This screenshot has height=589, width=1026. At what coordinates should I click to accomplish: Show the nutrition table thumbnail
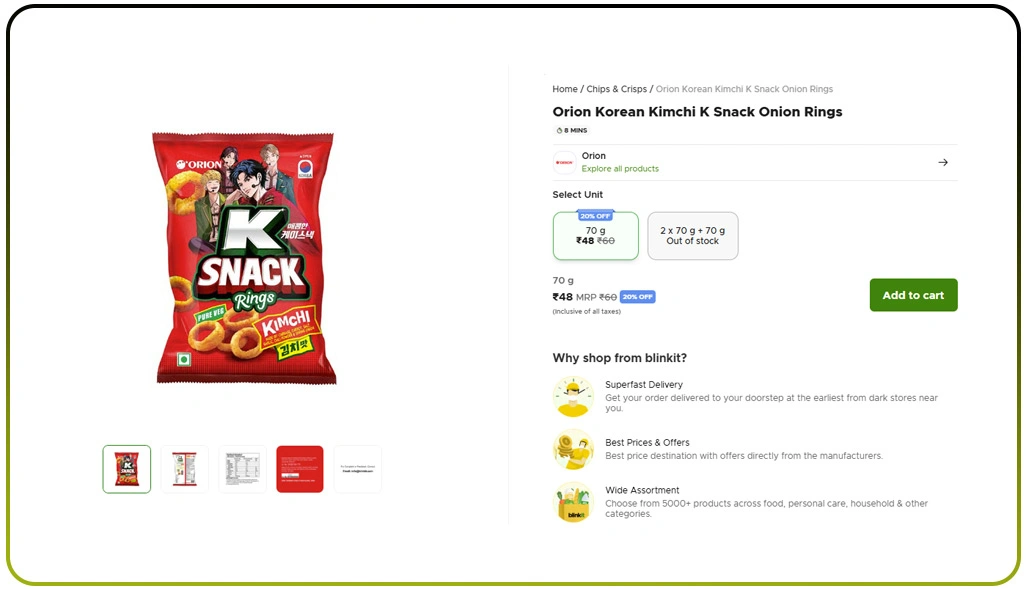(x=242, y=469)
